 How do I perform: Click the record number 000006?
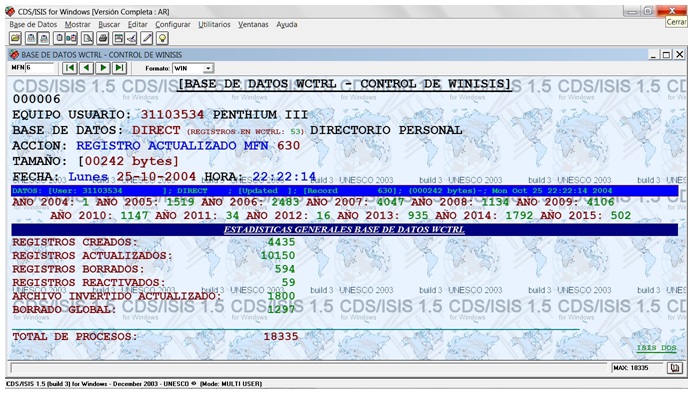pyautogui.click(x=36, y=99)
